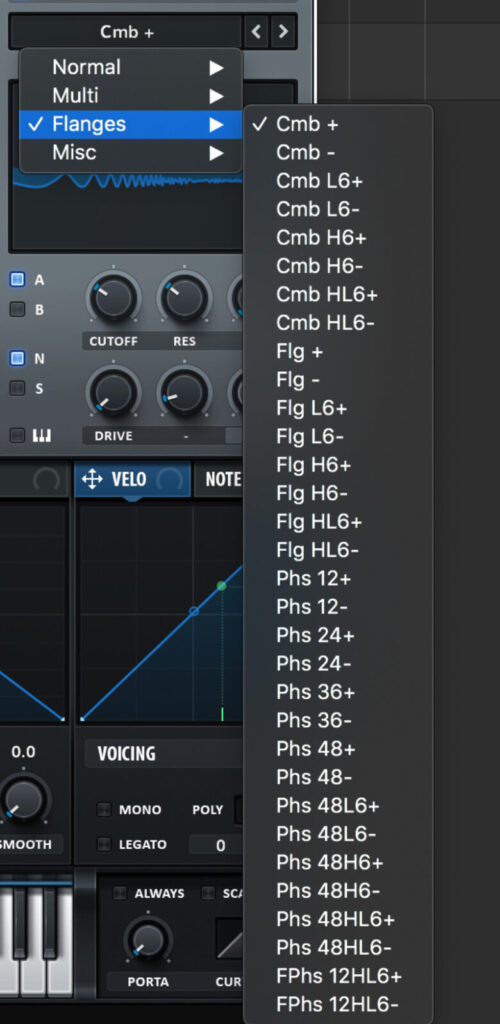This screenshot has width=500, height=1024.
Task: Select Flg + filter
Action: tap(337, 351)
